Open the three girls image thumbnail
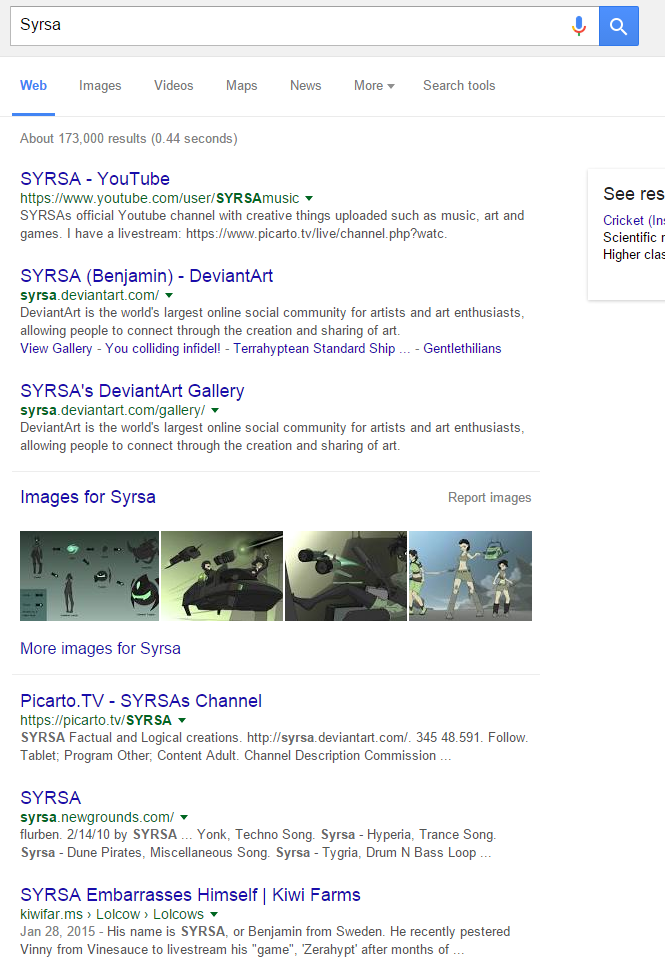The width and height of the screenshot is (665, 974). pyautogui.click(x=470, y=576)
